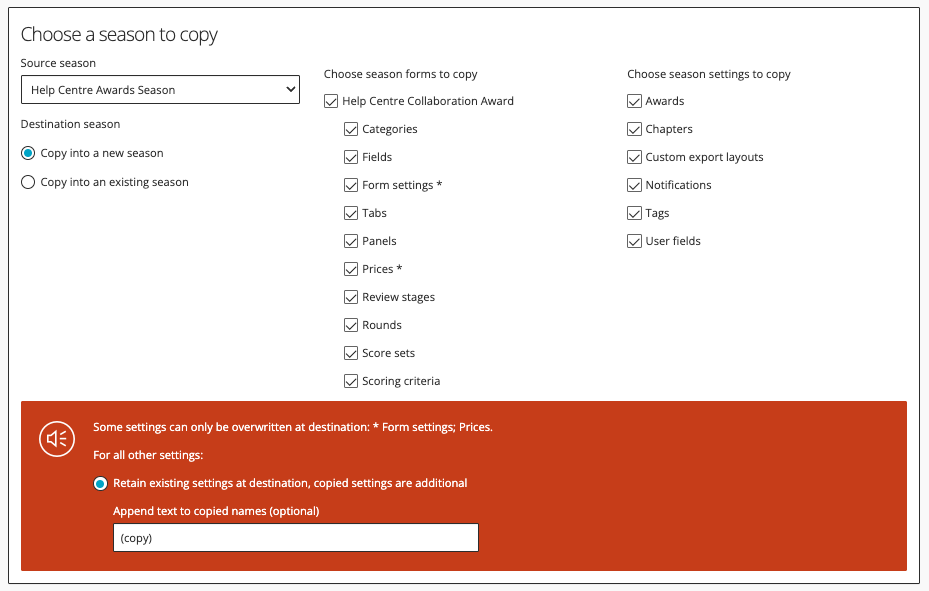Toggle Custom export layouts checkbox
Viewport: 929px width, 591px height.
pos(634,157)
